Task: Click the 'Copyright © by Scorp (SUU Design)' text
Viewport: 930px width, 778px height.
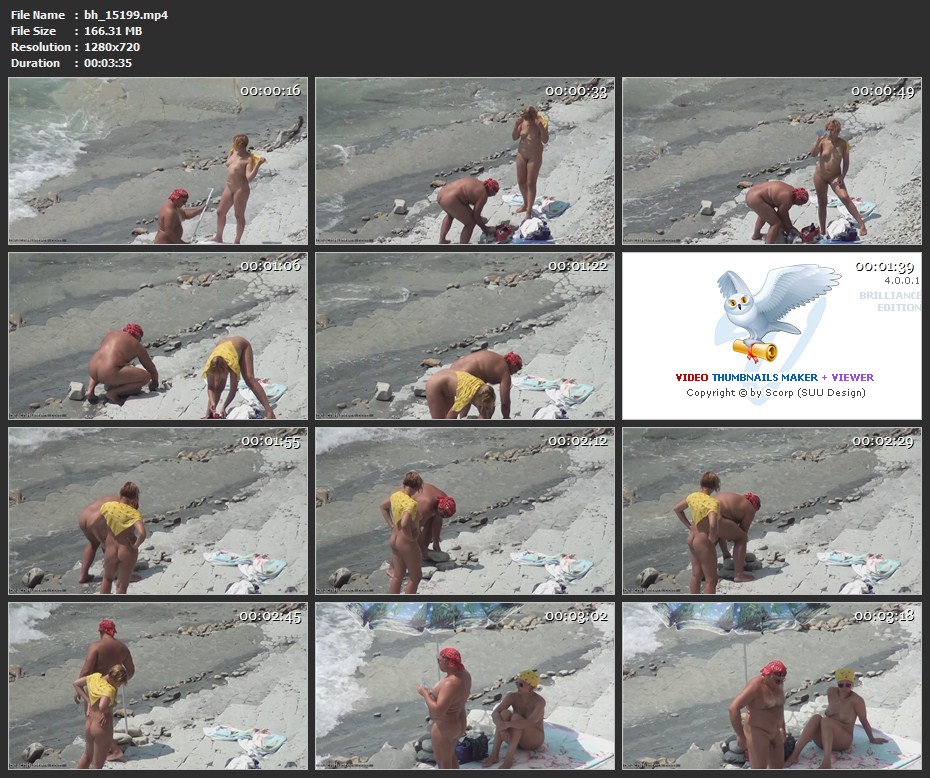Action: [x=775, y=393]
